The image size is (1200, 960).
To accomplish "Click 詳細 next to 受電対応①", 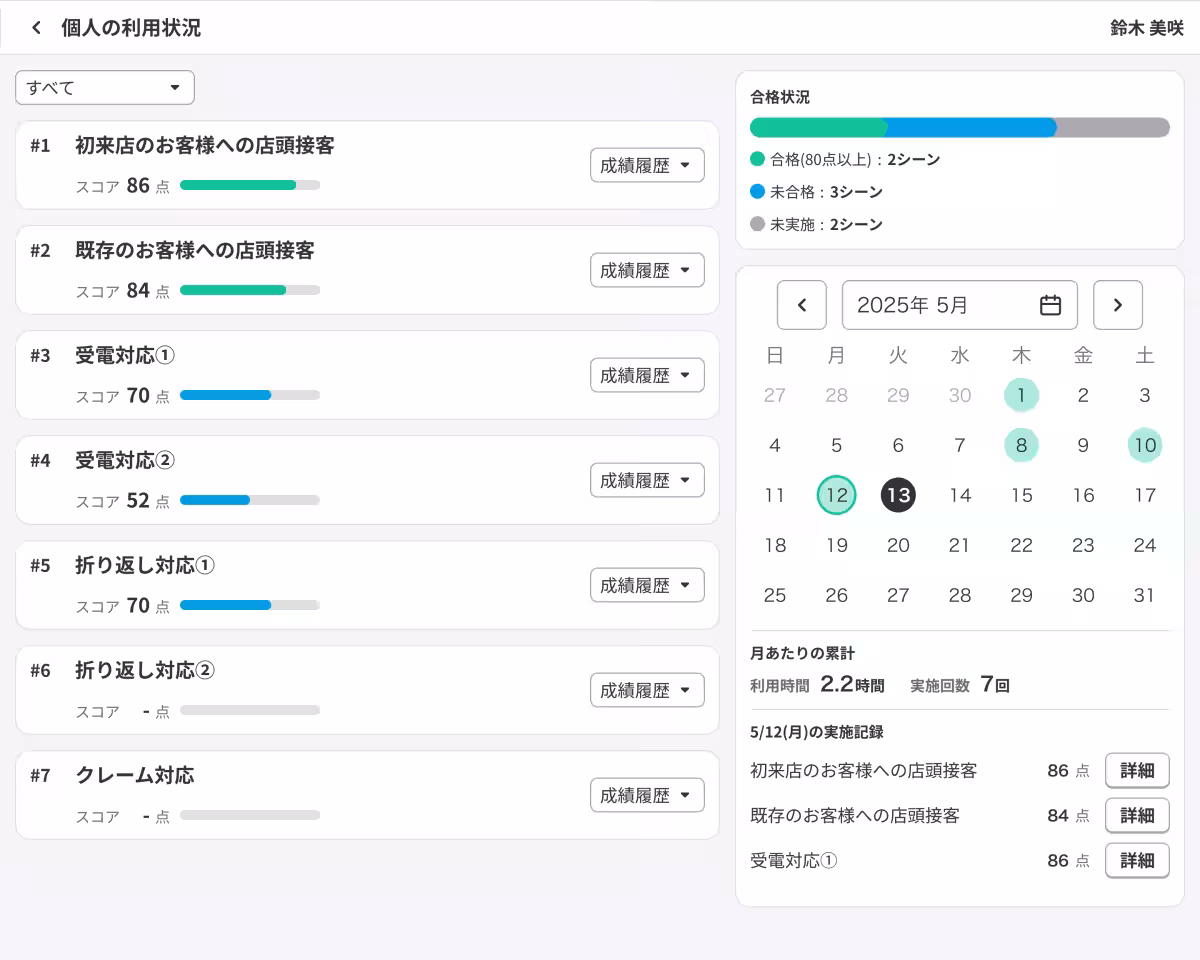I will [1137, 860].
